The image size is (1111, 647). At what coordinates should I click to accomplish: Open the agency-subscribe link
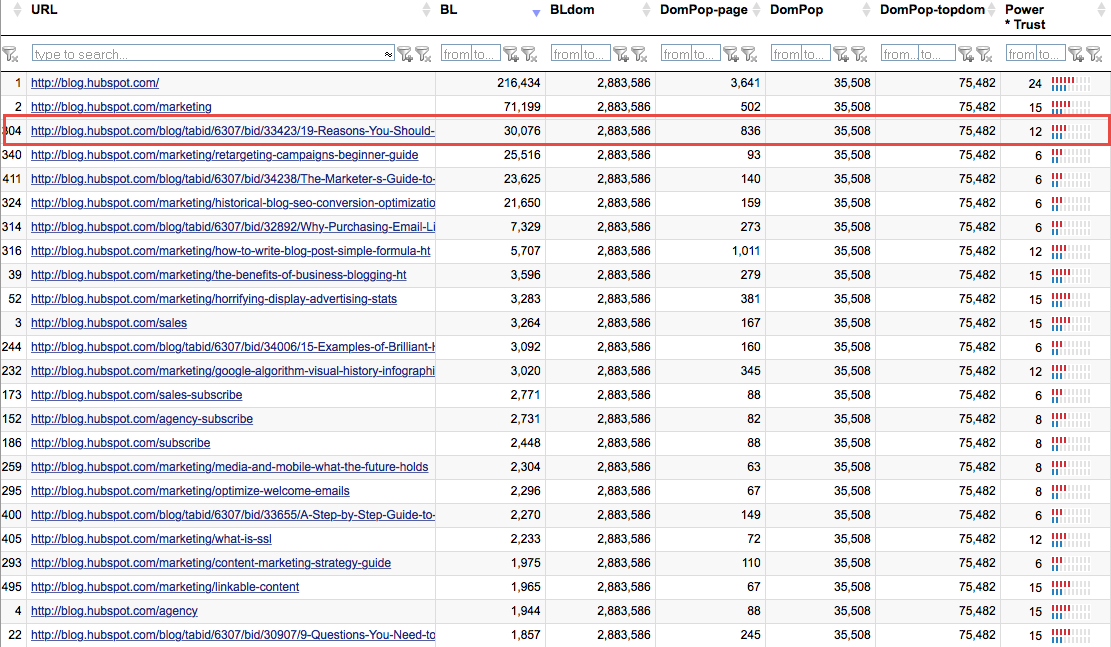(x=142, y=420)
